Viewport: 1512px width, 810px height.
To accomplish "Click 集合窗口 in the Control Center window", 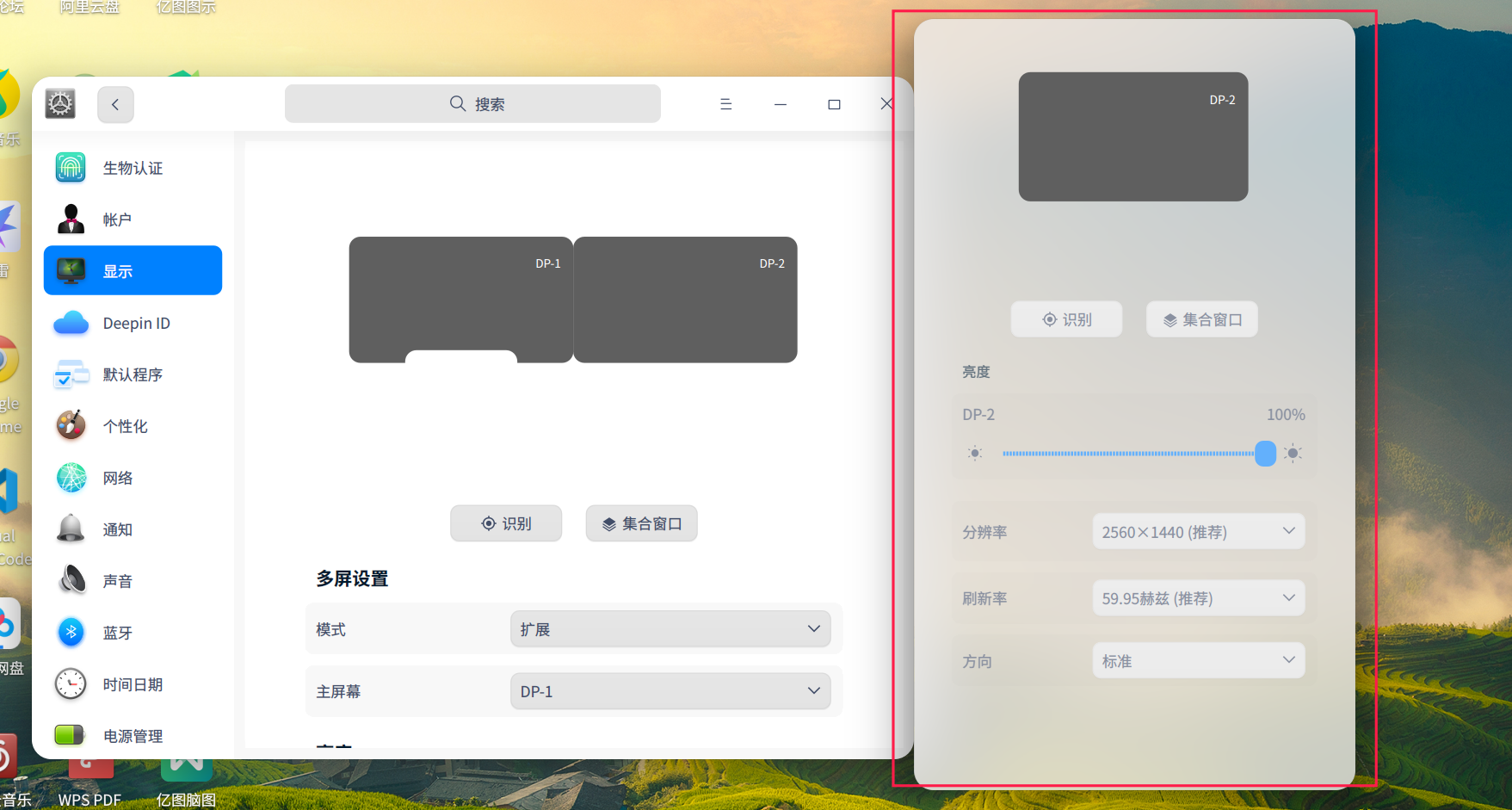I will (x=641, y=523).
